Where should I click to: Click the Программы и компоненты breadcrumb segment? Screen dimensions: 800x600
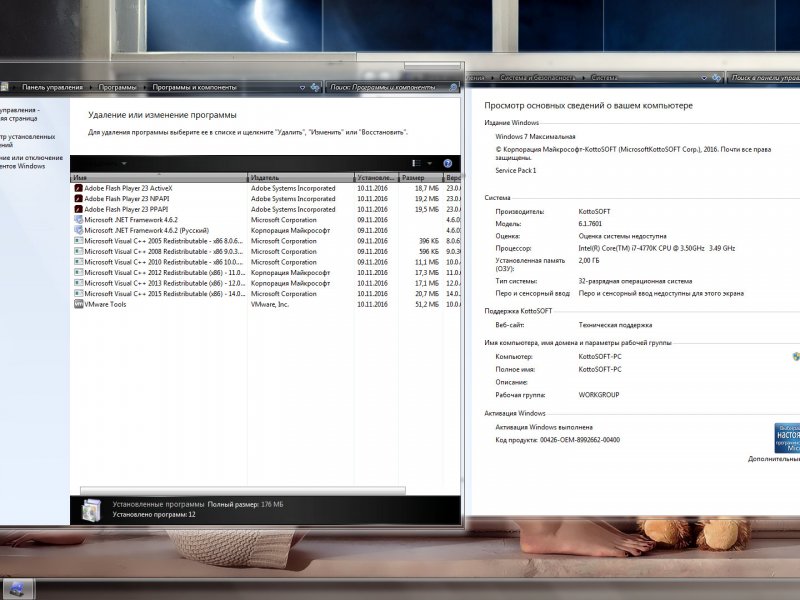point(194,87)
